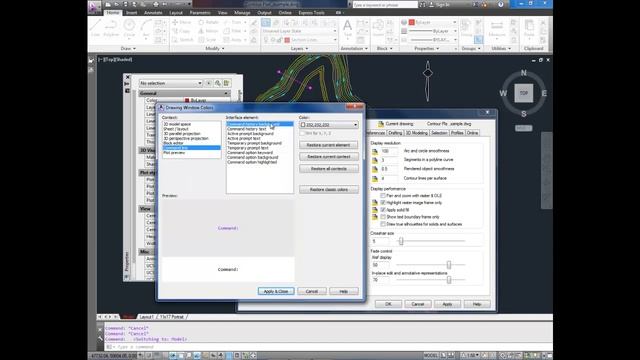Toggle Show text boundary frame only
The image size is (640, 360).
click(383, 217)
